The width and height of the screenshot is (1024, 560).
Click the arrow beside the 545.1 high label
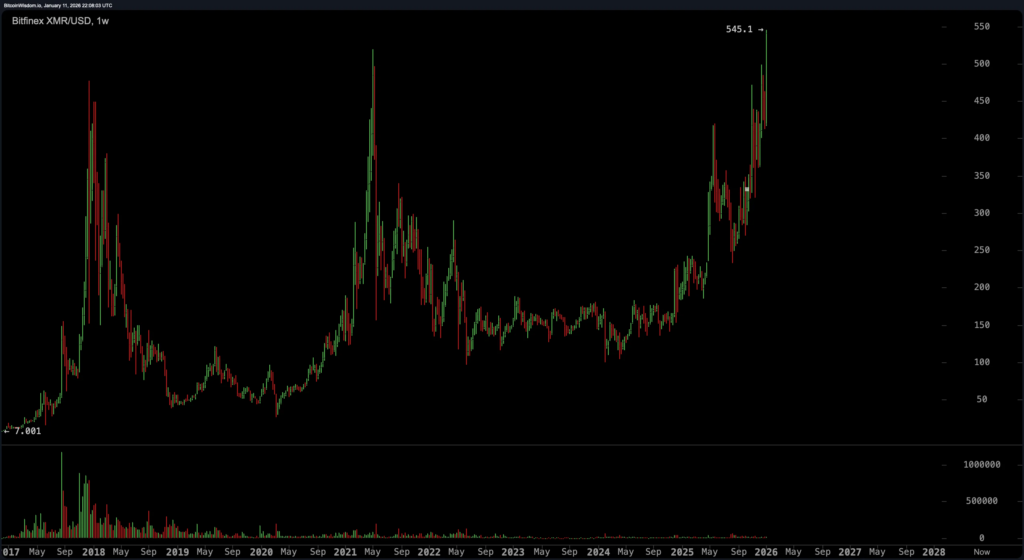[761, 30]
